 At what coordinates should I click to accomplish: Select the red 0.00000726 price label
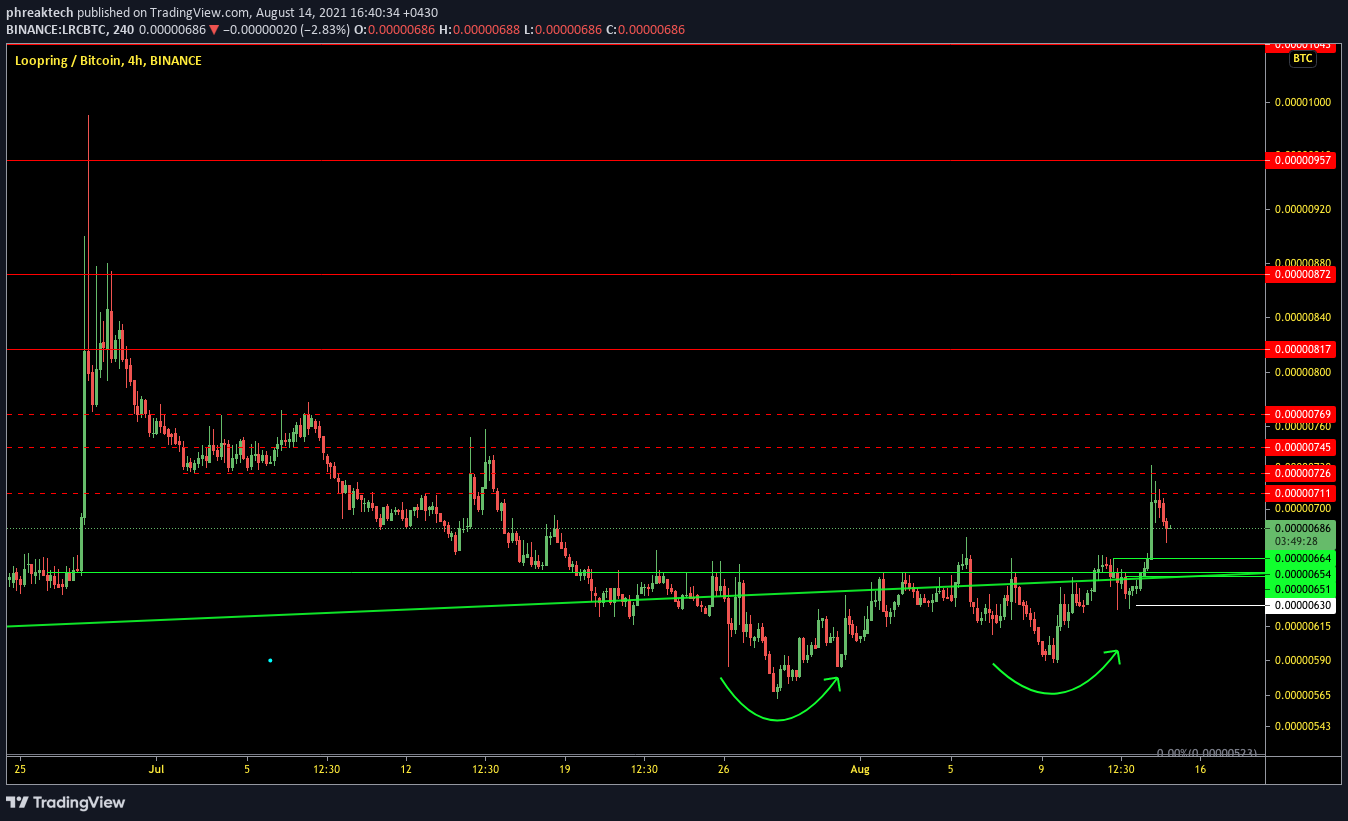click(1300, 473)
